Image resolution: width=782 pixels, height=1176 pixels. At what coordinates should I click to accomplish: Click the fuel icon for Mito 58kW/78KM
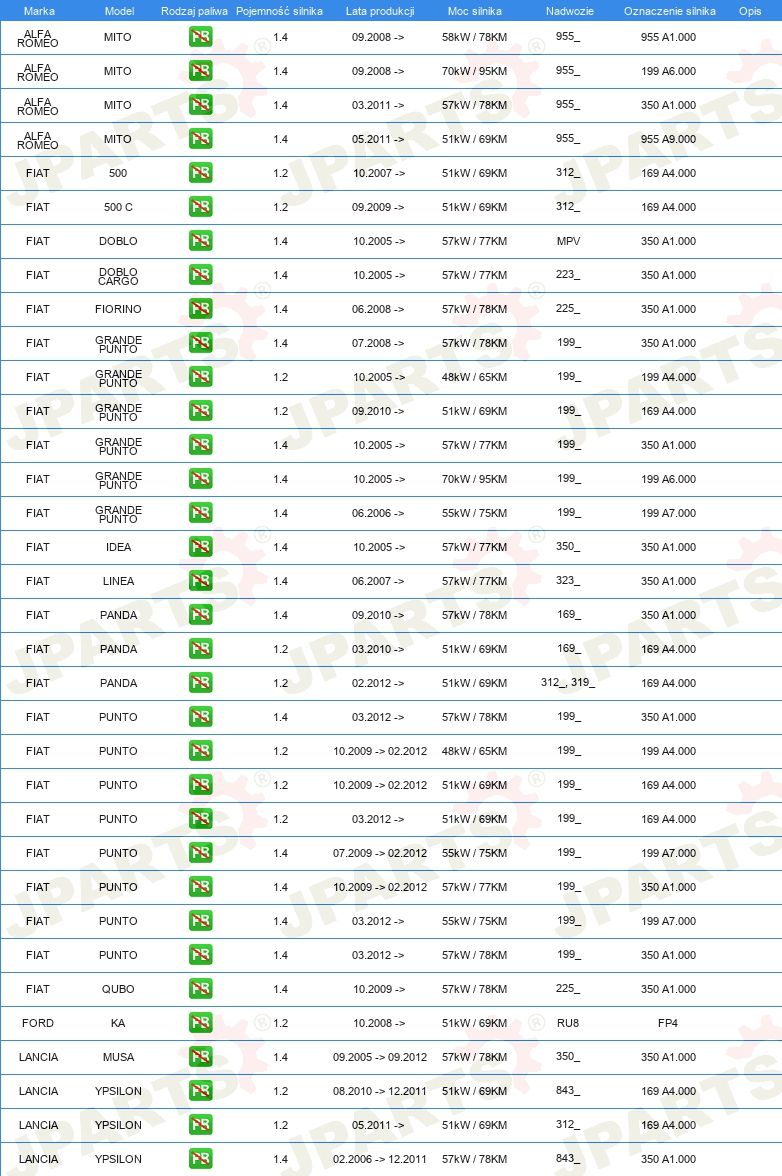coord(200,37)
